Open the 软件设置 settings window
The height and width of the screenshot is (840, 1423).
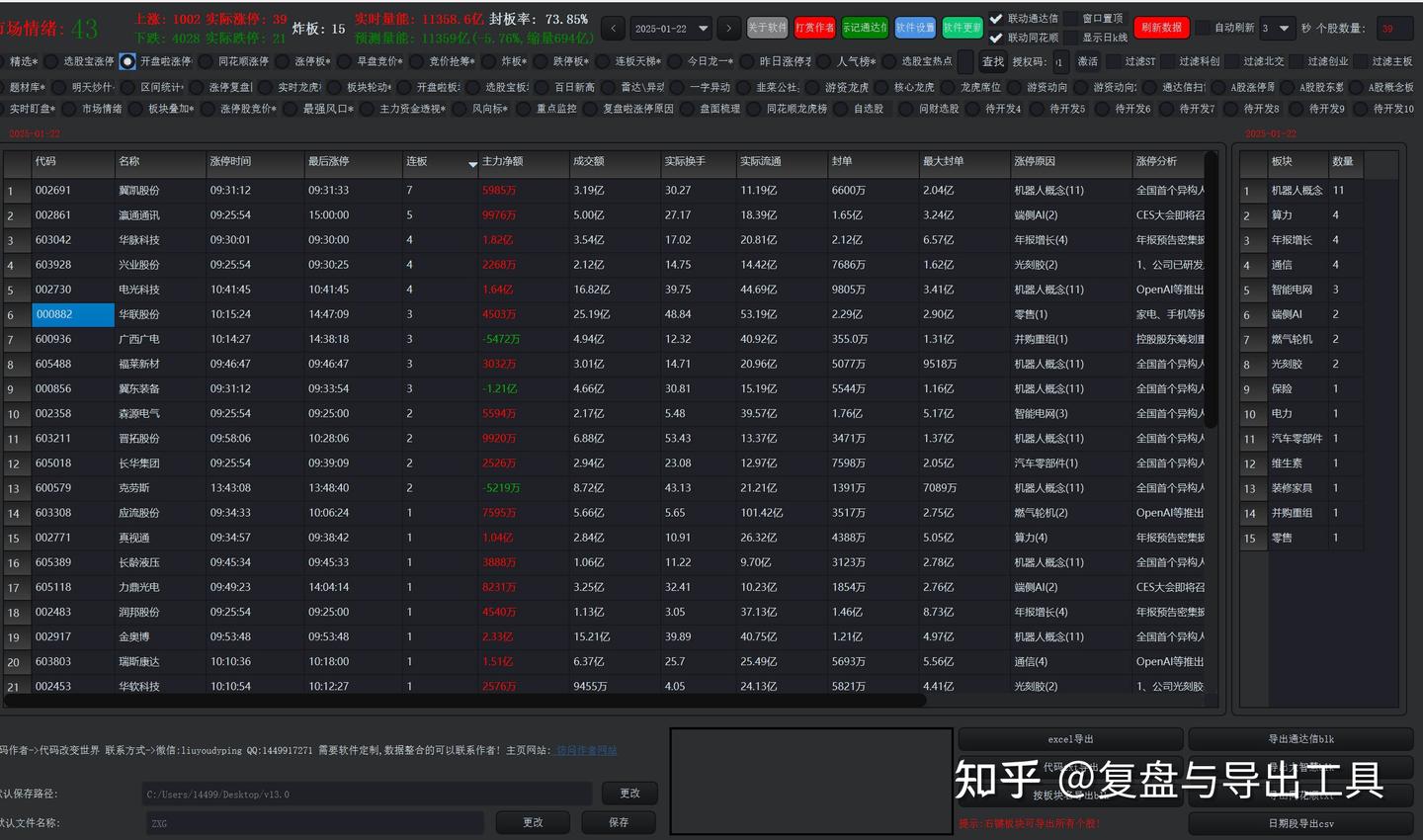[914, 28]
